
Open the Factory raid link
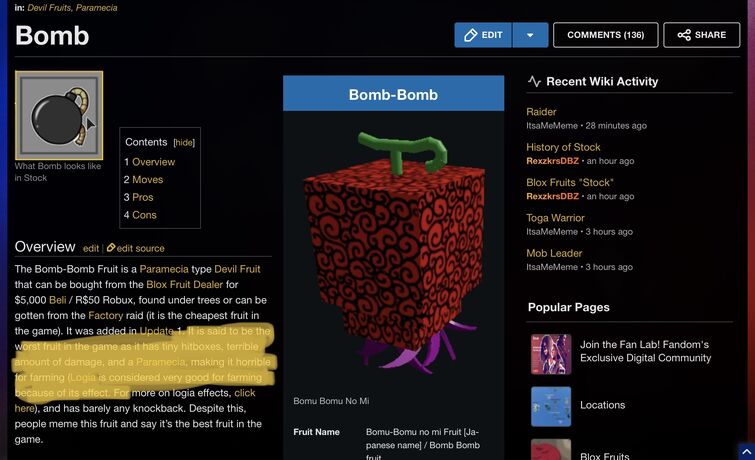(105, 315)
